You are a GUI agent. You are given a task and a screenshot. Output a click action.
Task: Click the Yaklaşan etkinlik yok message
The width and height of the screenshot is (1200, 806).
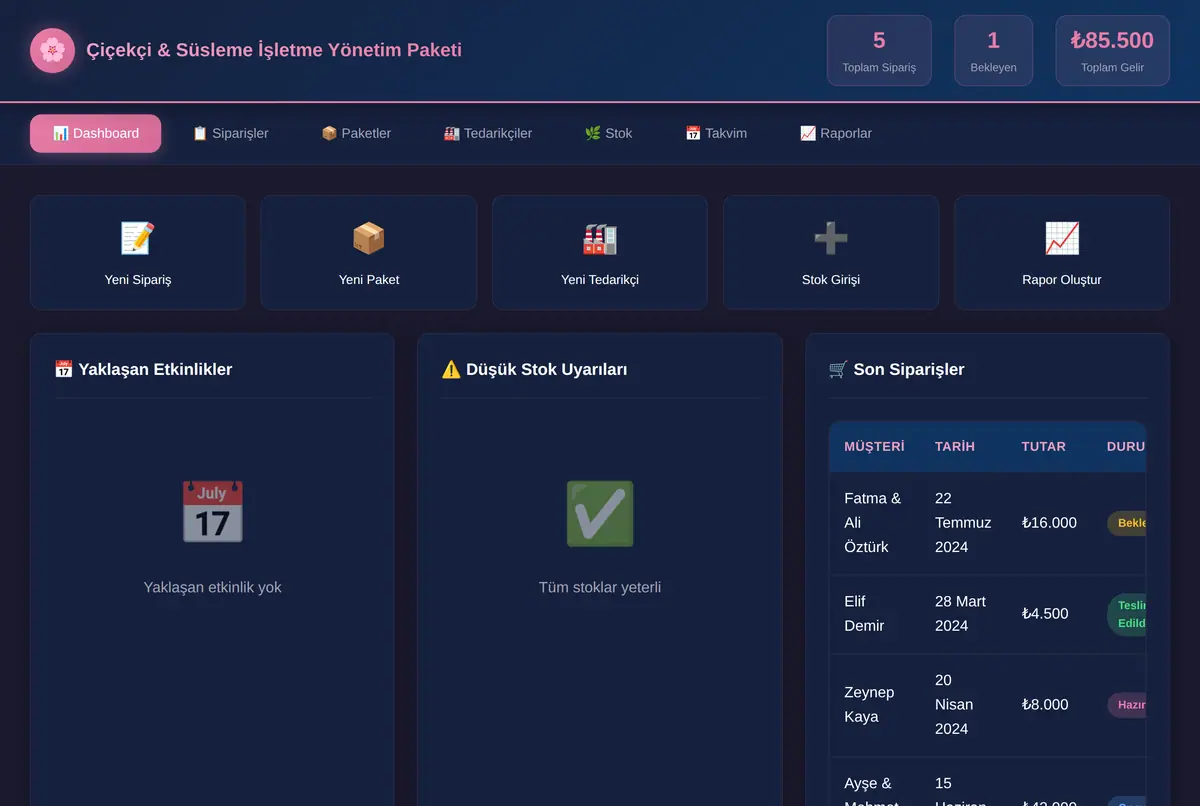click(x=212, y=587)
